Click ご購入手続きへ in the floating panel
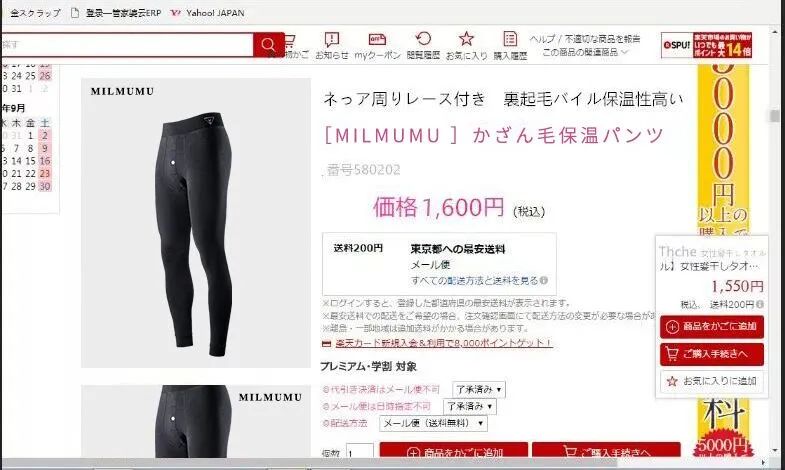 click(x=712, y=354)
